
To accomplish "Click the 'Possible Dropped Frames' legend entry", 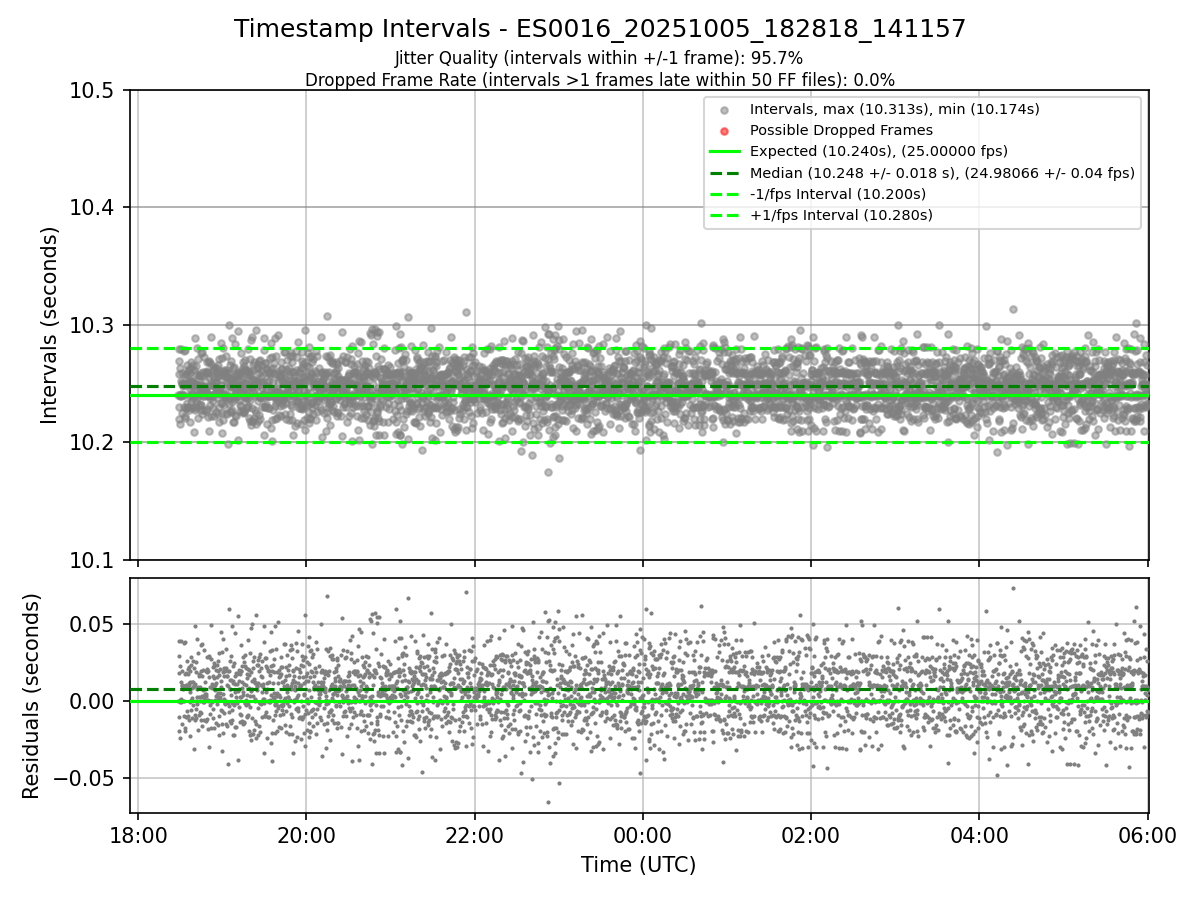I will coord(841,130).
